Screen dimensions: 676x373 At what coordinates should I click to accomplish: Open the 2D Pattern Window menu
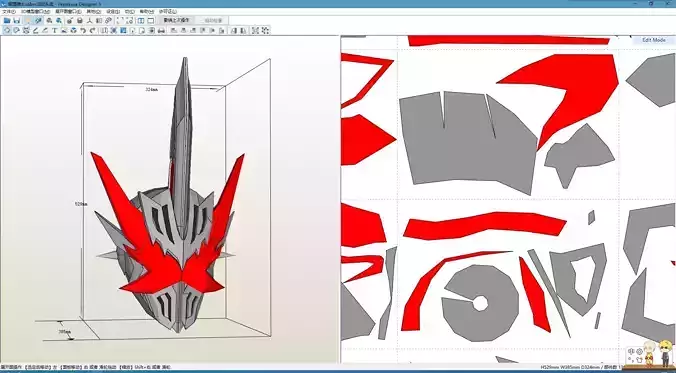coord(68,12)
